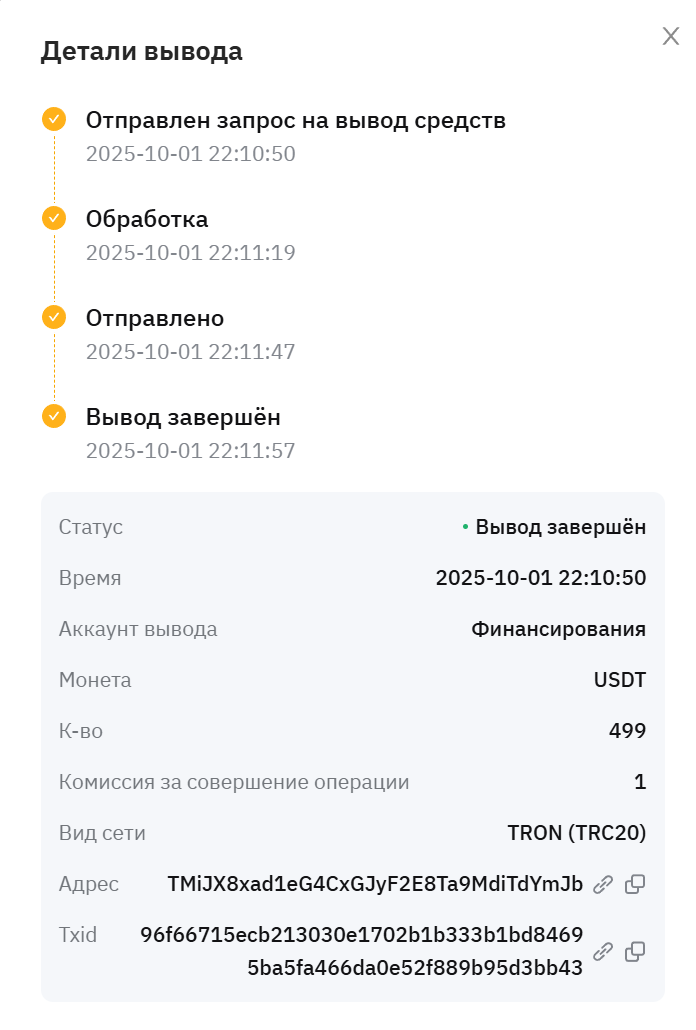This screenshot has width=696, height=1030.
Task: Copy the Txid transaction hash
Action: (x=635, y=951)
